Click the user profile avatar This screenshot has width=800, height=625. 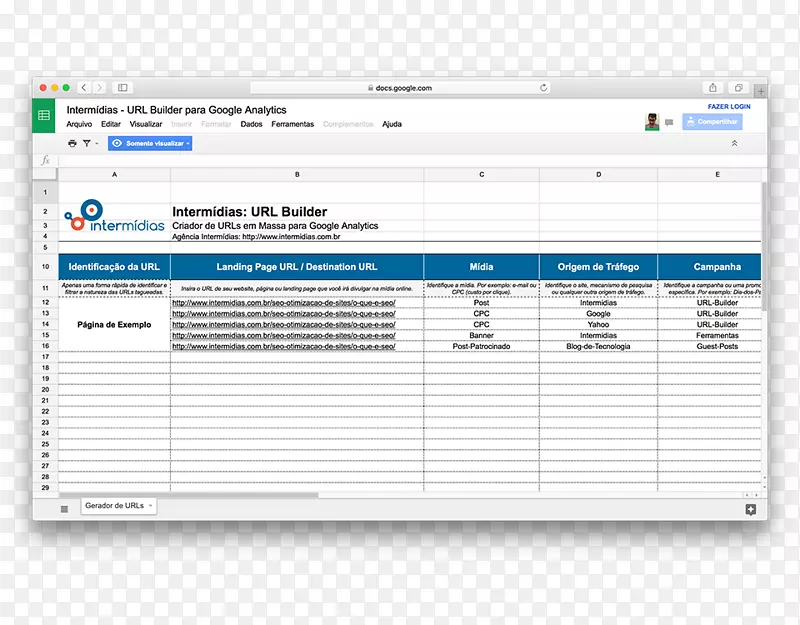click(652, 122)
